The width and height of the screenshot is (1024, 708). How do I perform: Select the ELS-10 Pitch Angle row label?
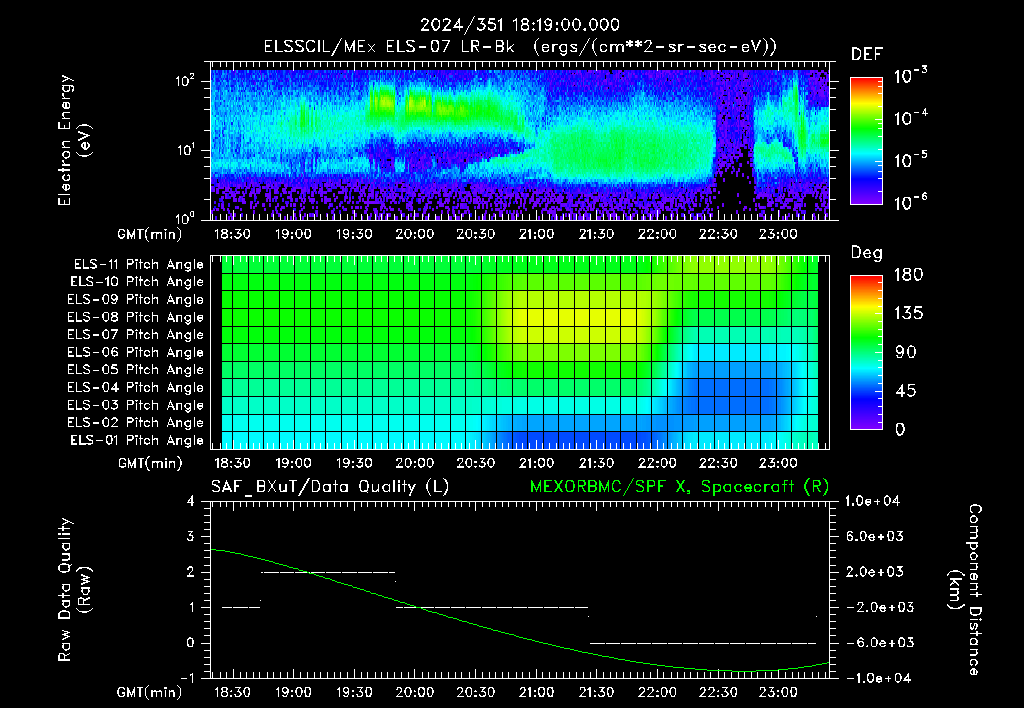pos(137,282)
